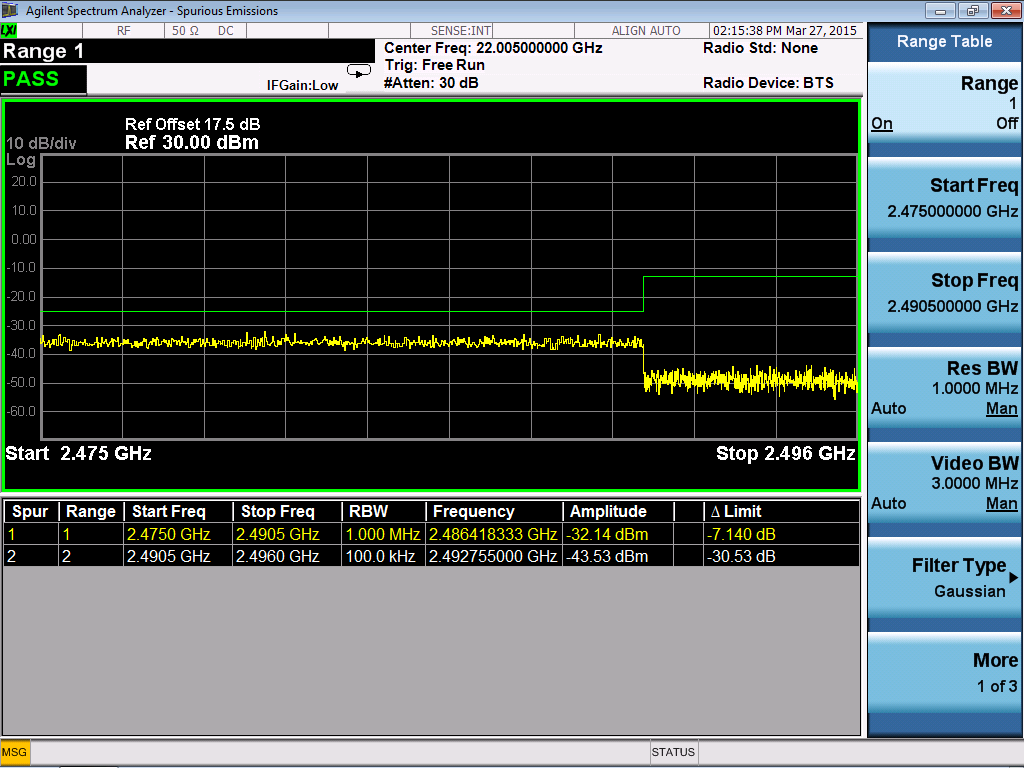1024x768 pixels.
Task: Click the #Atten: 30 dB readout
Action: (x=431, y=83)
